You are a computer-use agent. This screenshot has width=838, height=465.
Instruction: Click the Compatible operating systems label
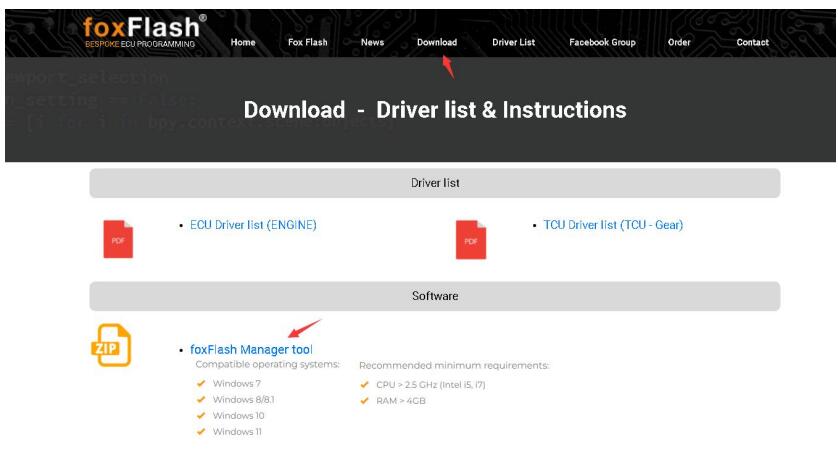click(x=267, y=365)
